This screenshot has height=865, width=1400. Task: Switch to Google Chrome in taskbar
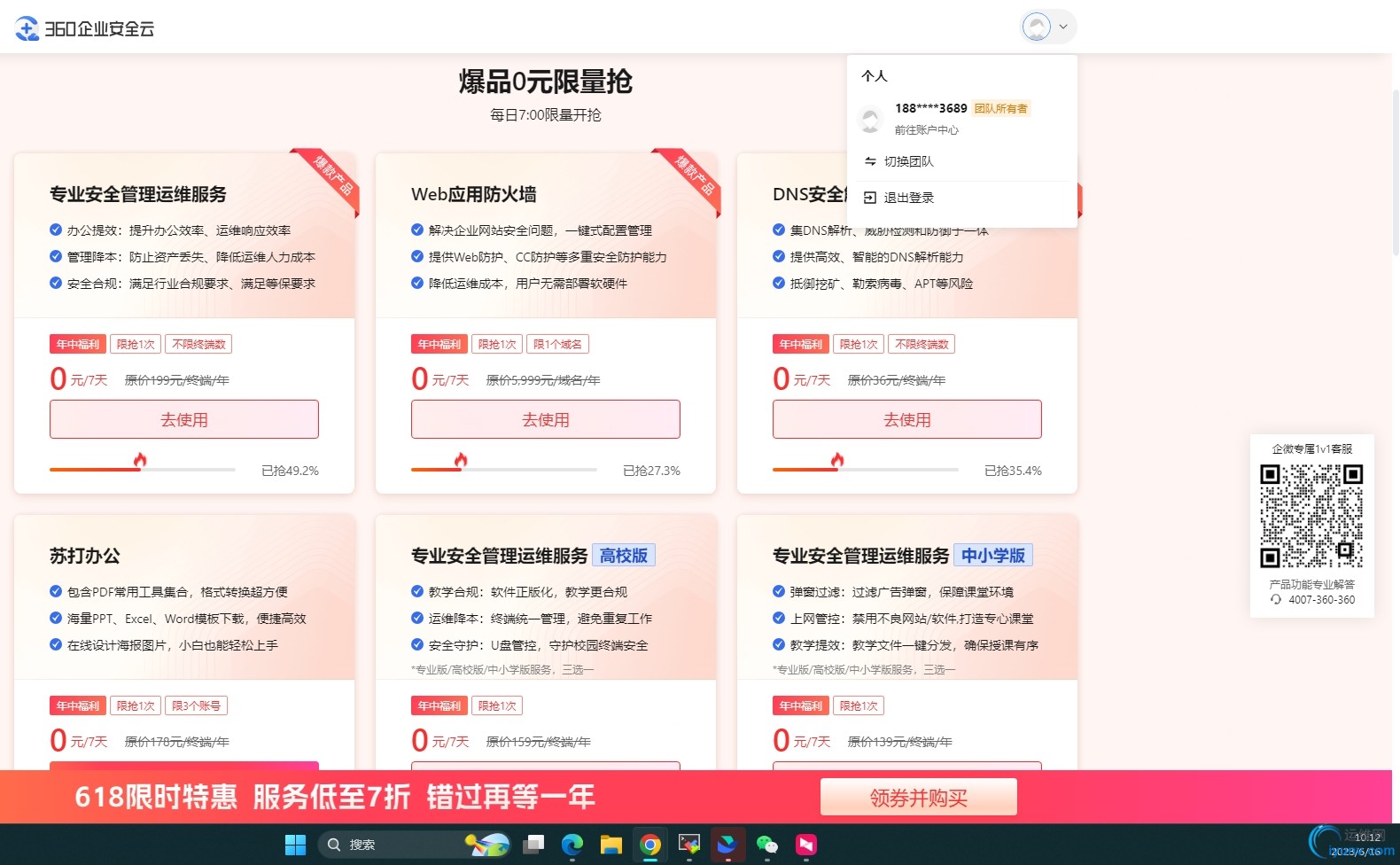coord(650,845)
